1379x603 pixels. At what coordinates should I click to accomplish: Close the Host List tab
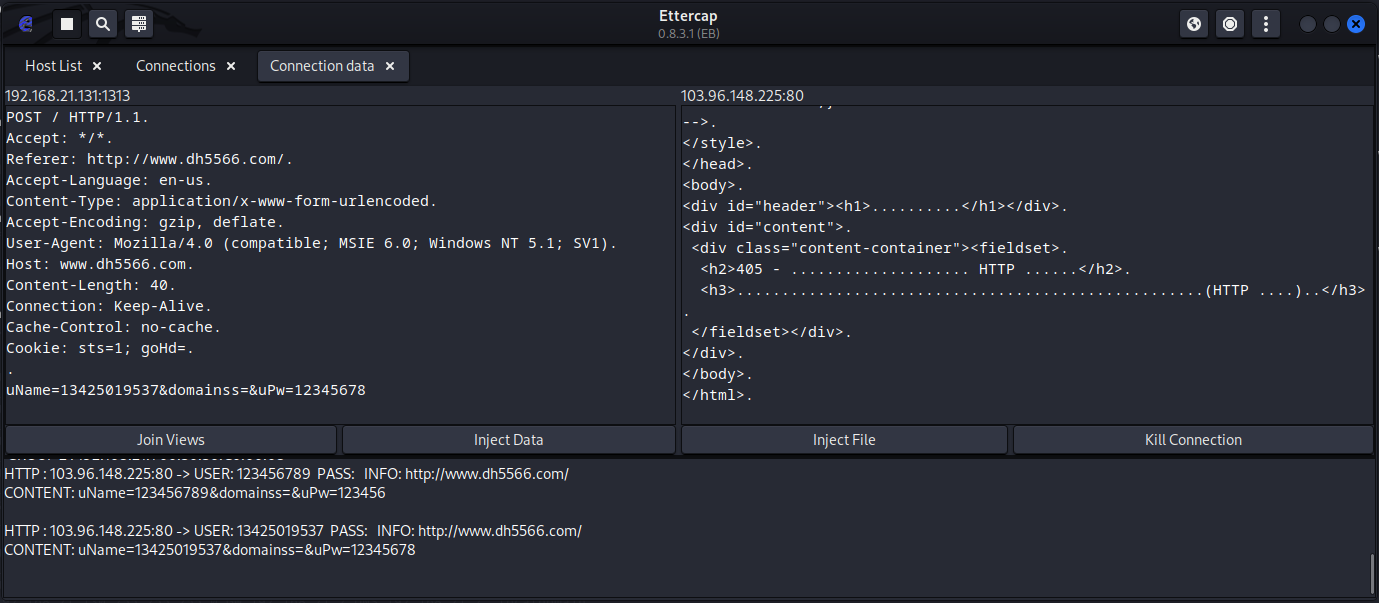97,66
